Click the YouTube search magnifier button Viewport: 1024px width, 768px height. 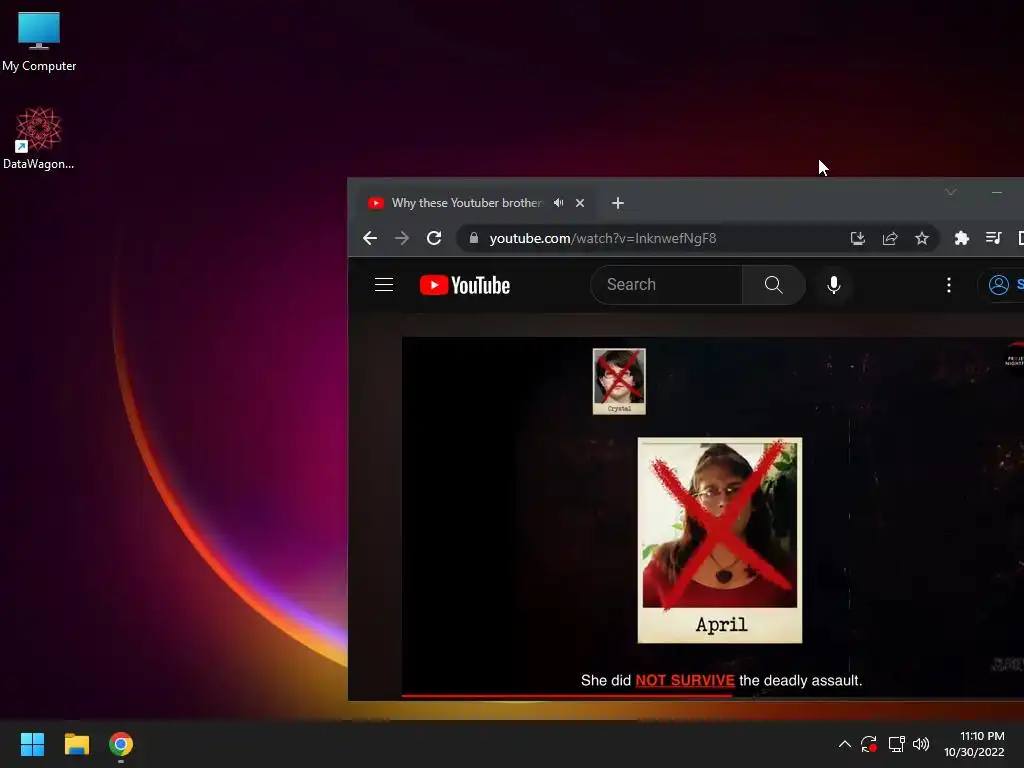773,285
